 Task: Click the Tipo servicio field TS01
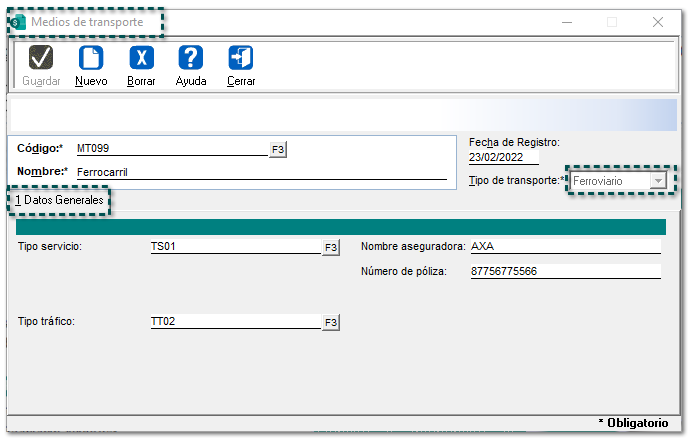click(x=232, y=246)
